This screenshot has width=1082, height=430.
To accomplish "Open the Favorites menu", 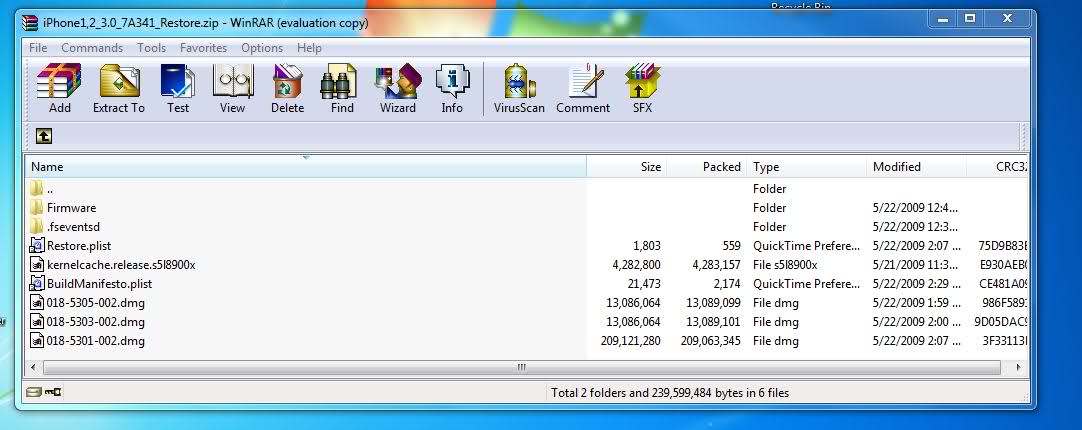I will tap(204, 48).
